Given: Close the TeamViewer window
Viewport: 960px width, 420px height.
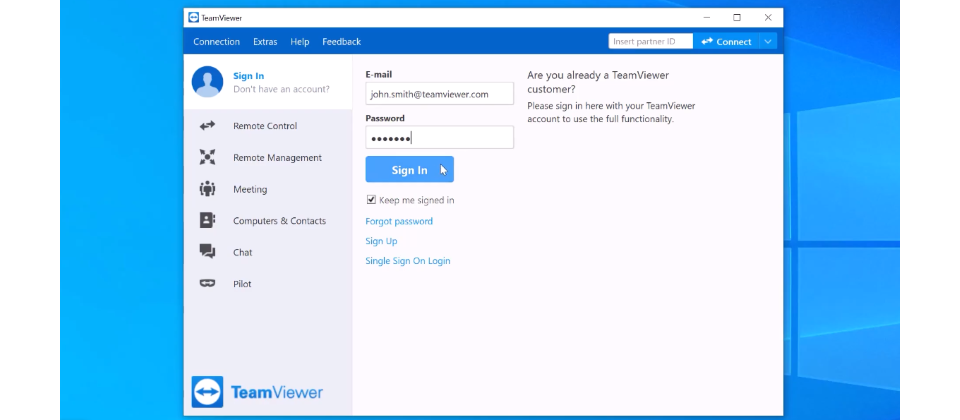Looking at the screenshot, I should tap(768, 18).
